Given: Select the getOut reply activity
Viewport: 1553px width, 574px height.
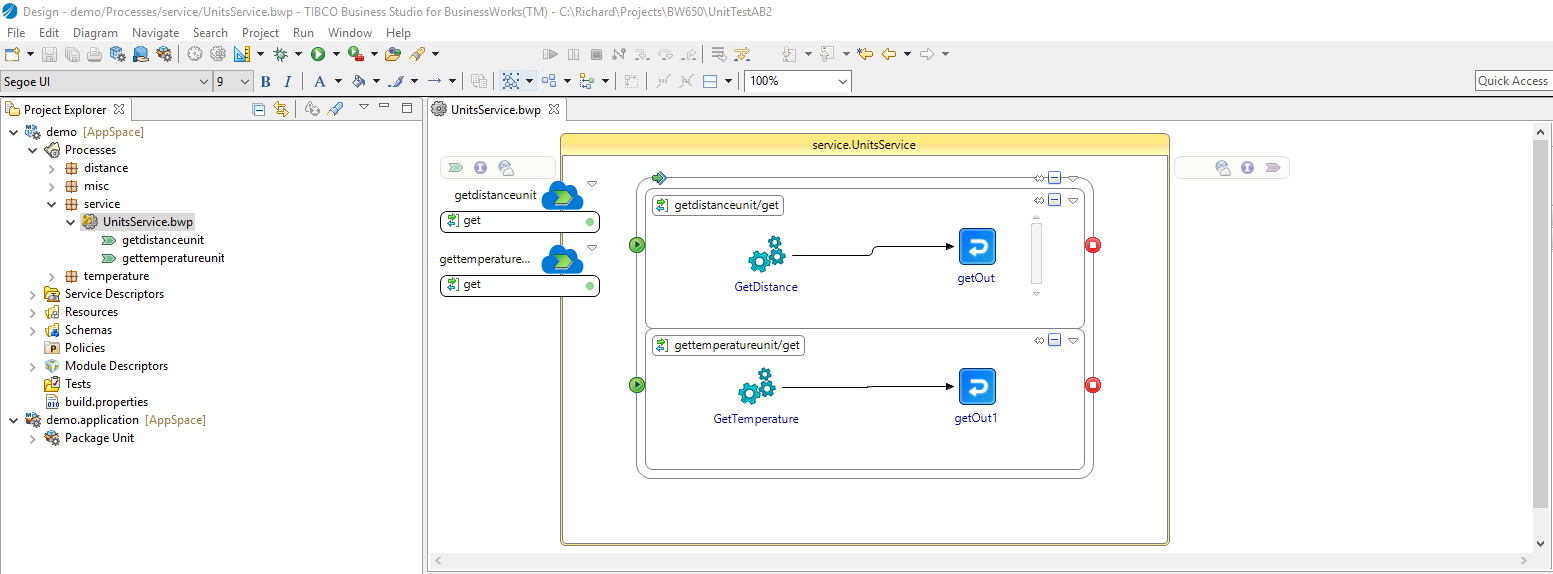Looking at the screenshot, I should coord(977,246).
